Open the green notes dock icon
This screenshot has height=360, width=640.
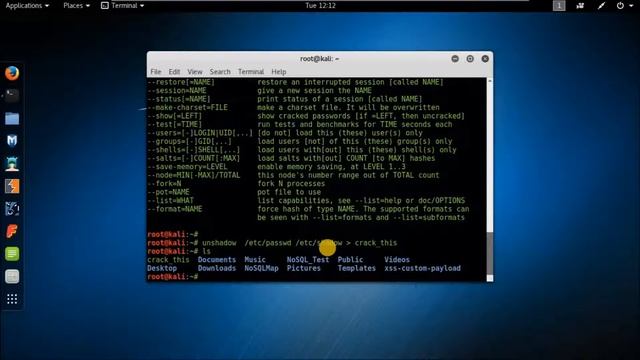pos(12,254)
